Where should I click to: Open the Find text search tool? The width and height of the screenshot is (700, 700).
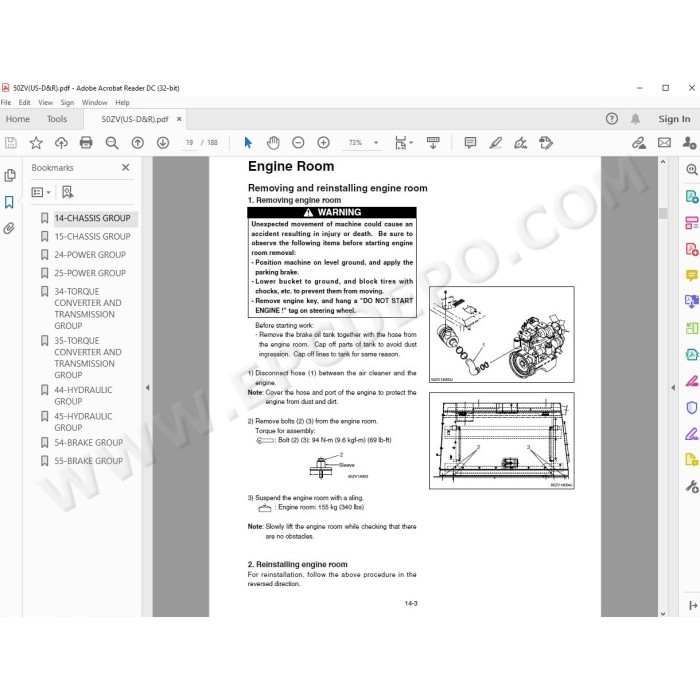click(112, 143)
